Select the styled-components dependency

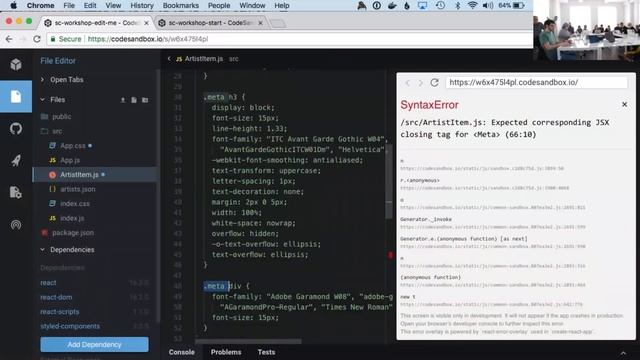point(70,326)
